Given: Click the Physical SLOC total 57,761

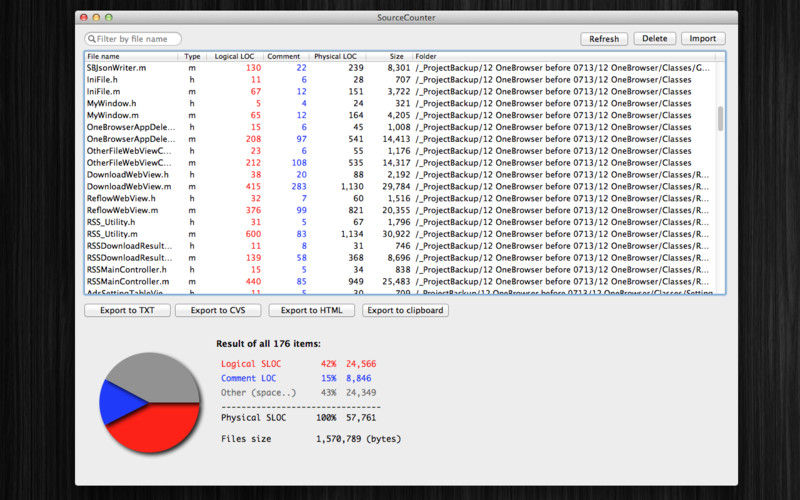Looking at the screenshot, I should coord(361,417).
